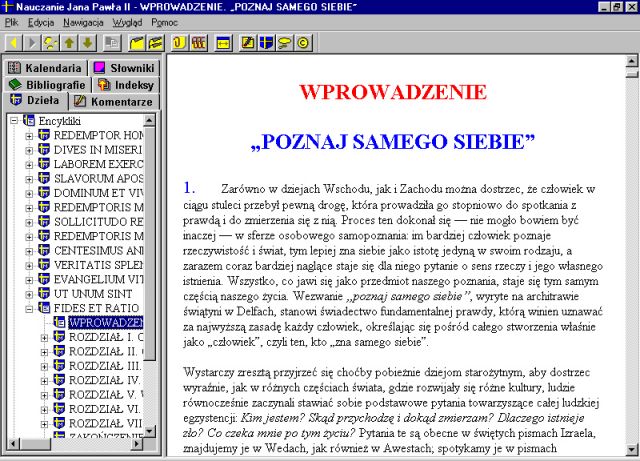The image size is (640, 461).
Task: Click the page icon beside WPROWADZEN
Action: point(59,322)
